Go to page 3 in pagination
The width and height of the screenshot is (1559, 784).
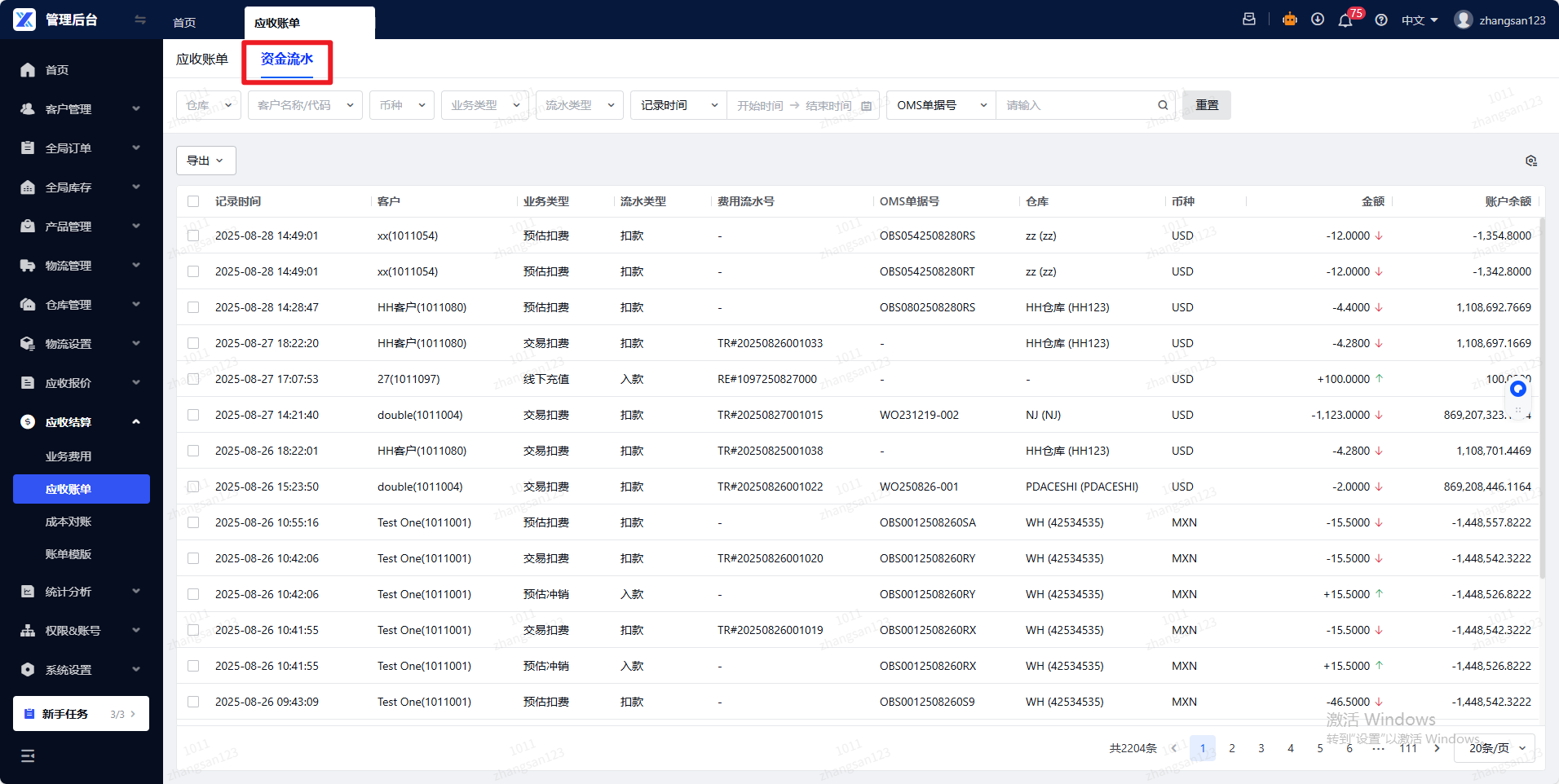(1261, 748)
